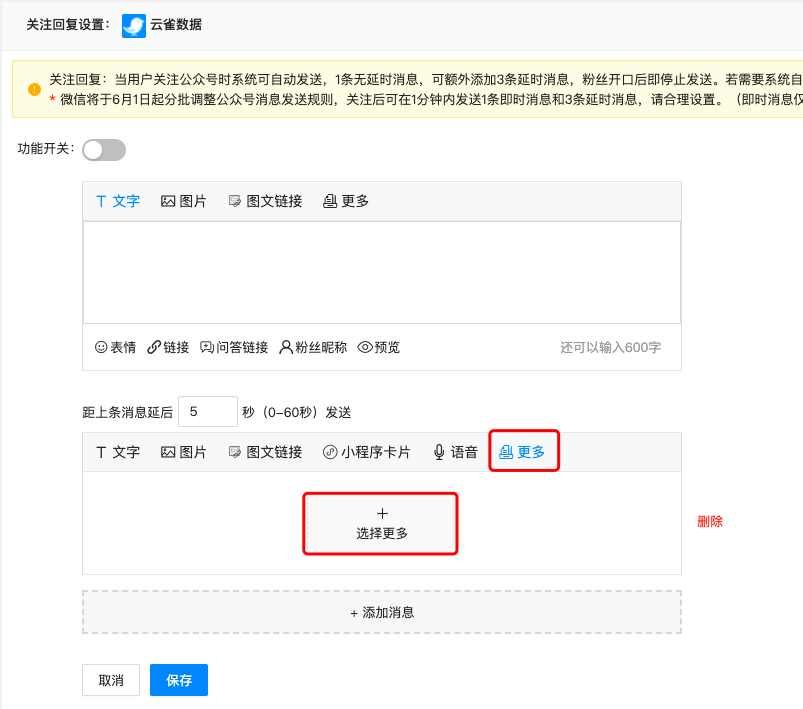
Task: Delete the second message via 删除 link
Action: 711,521
